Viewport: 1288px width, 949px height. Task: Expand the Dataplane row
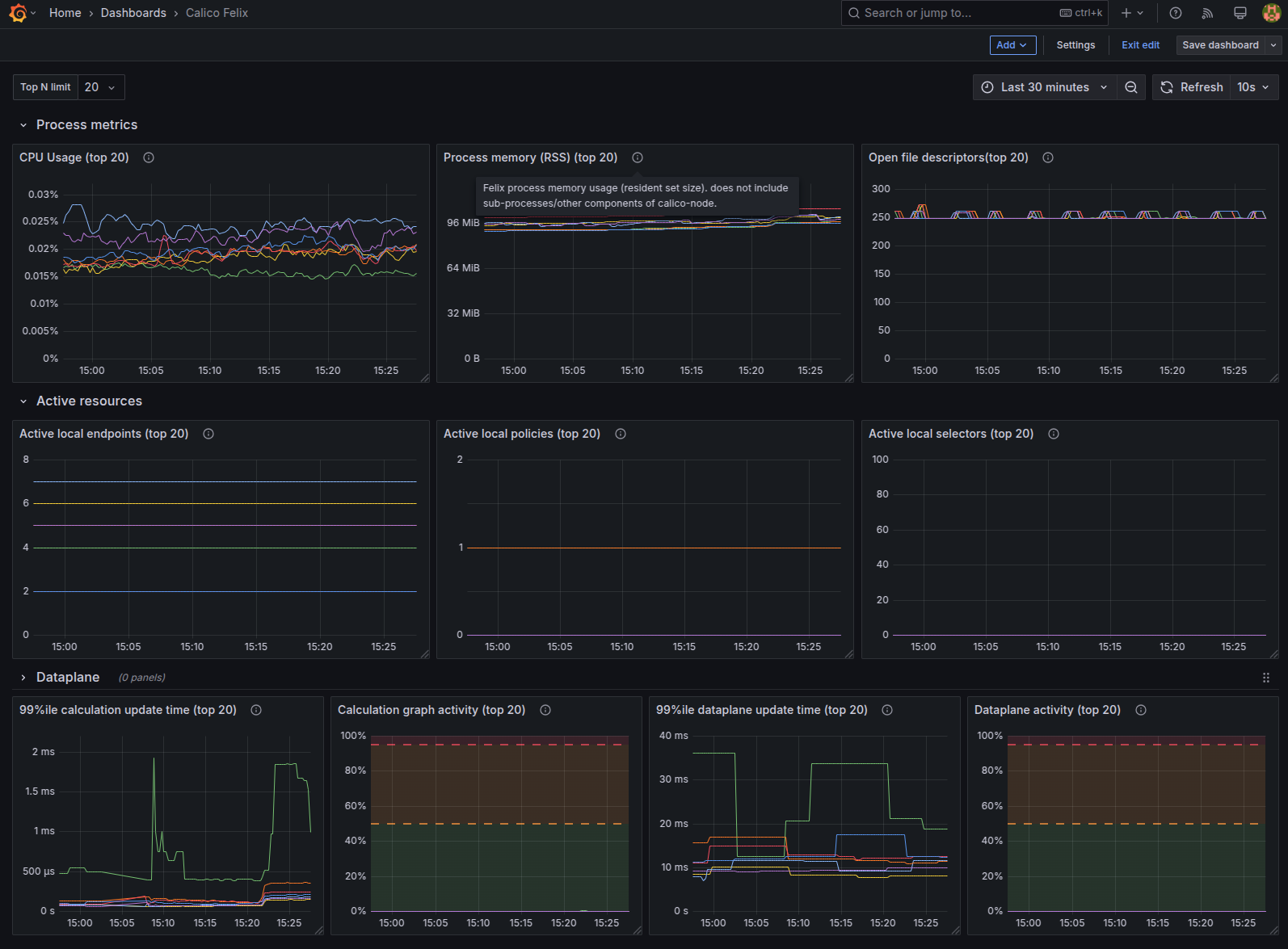23,678
